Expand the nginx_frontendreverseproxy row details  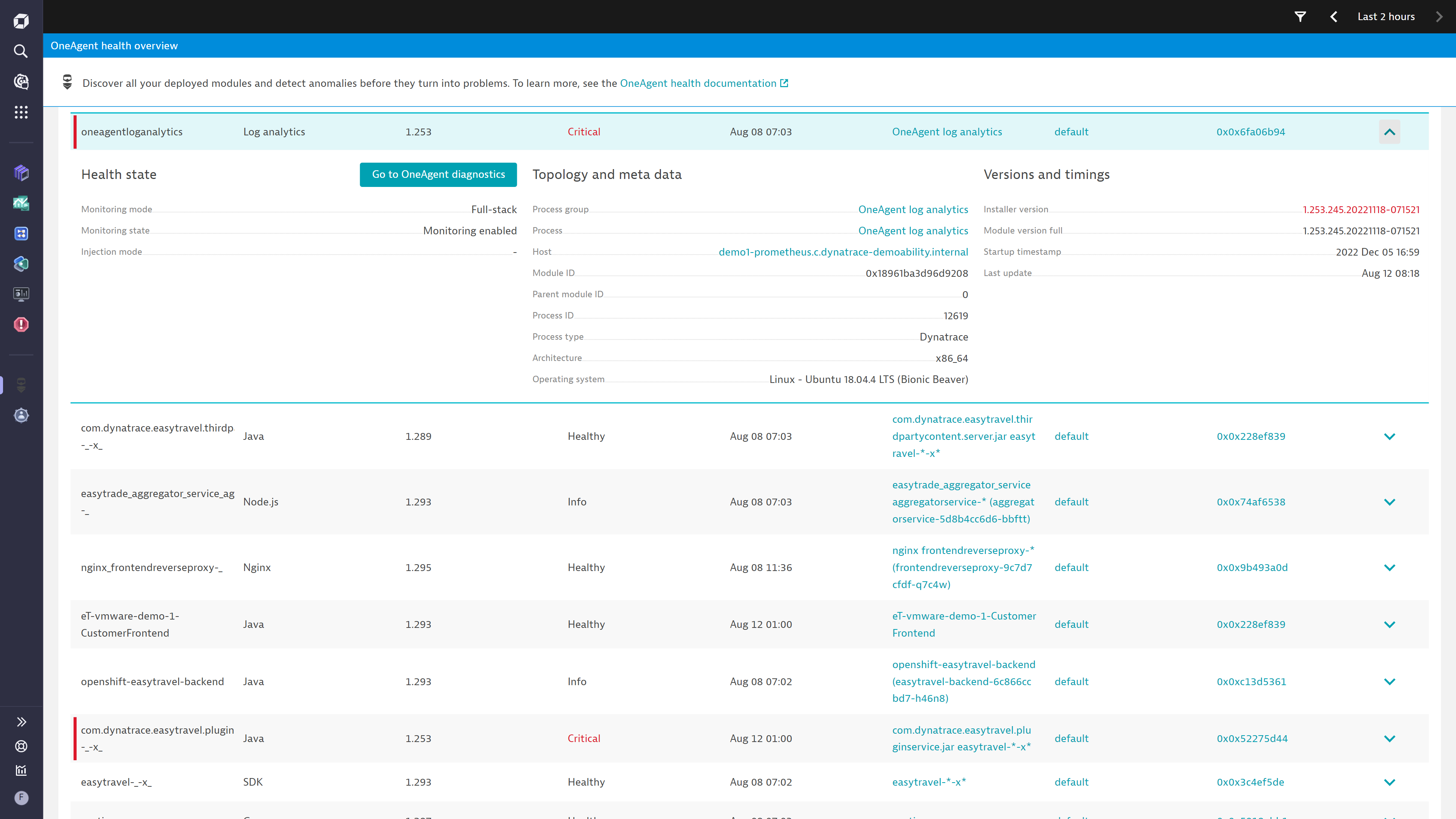pos(1390,567)
